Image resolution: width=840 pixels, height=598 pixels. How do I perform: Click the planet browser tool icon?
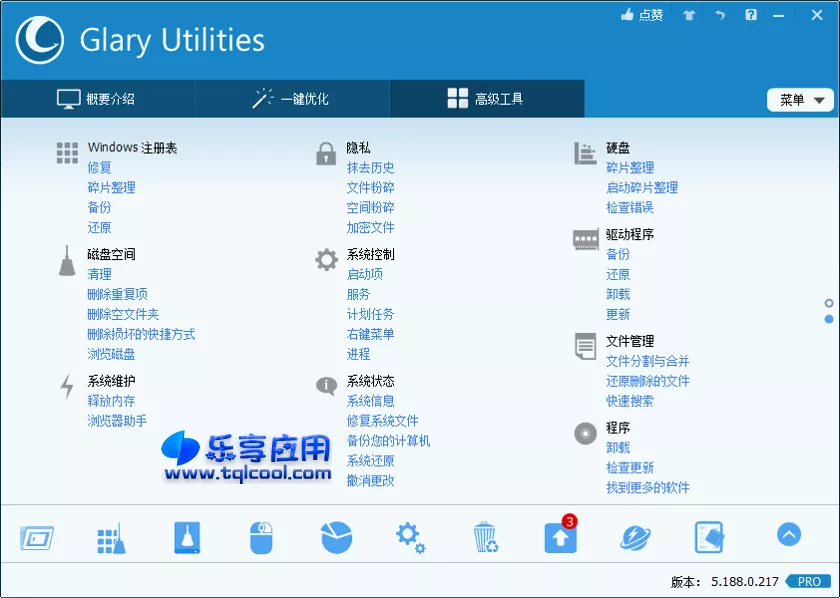(x=636, y=536)
